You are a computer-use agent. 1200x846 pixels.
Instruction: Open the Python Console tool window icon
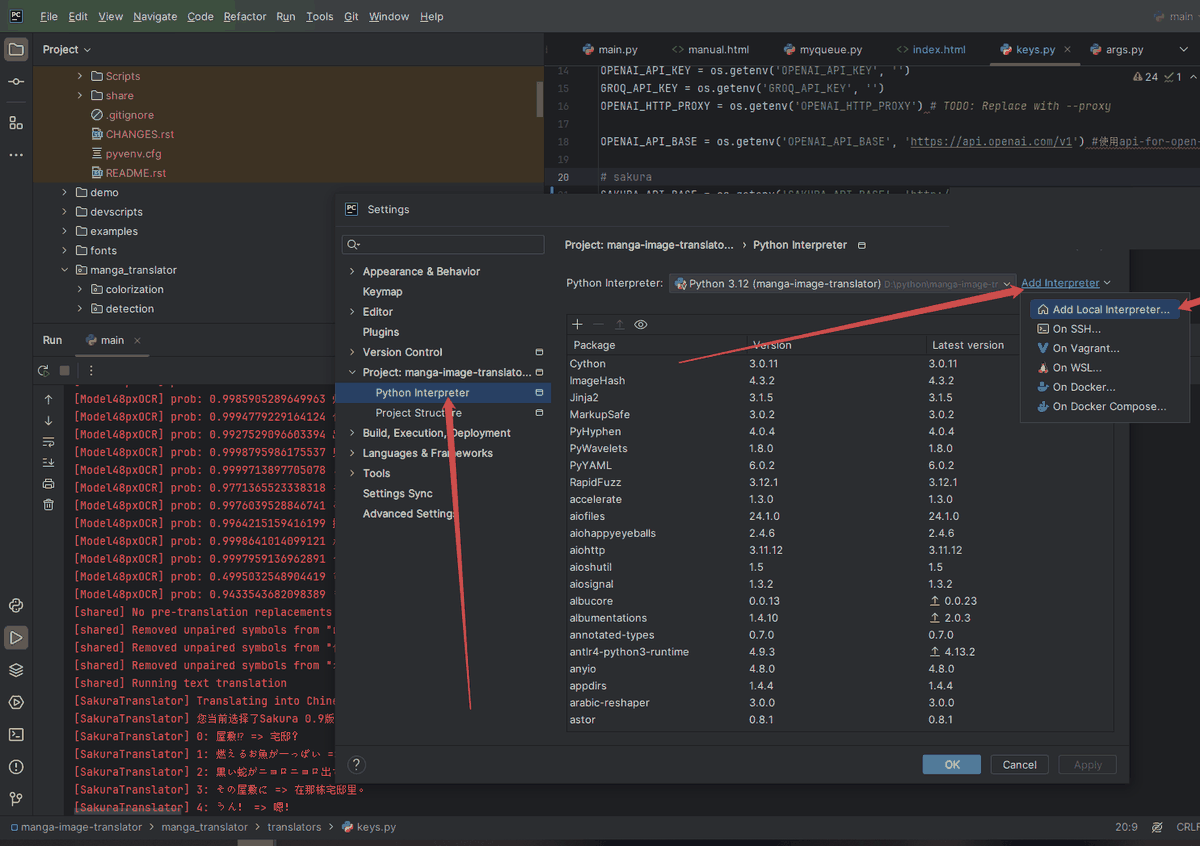(16, 605)
